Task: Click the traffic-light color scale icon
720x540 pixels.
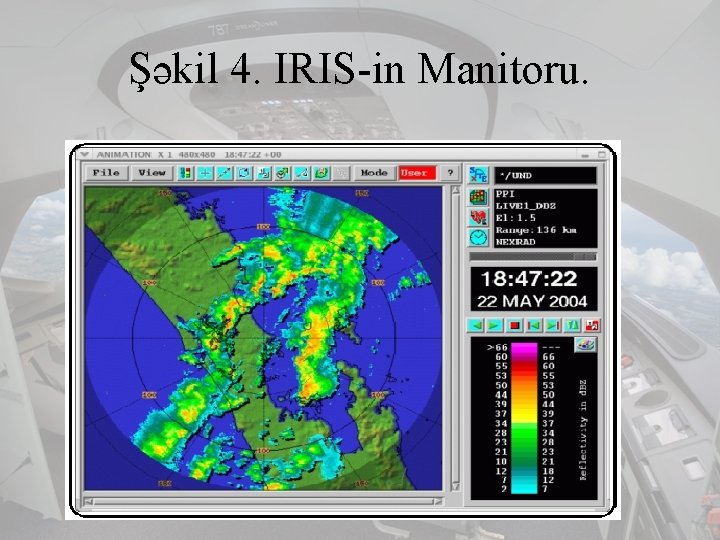Action: tap(186, 173)
